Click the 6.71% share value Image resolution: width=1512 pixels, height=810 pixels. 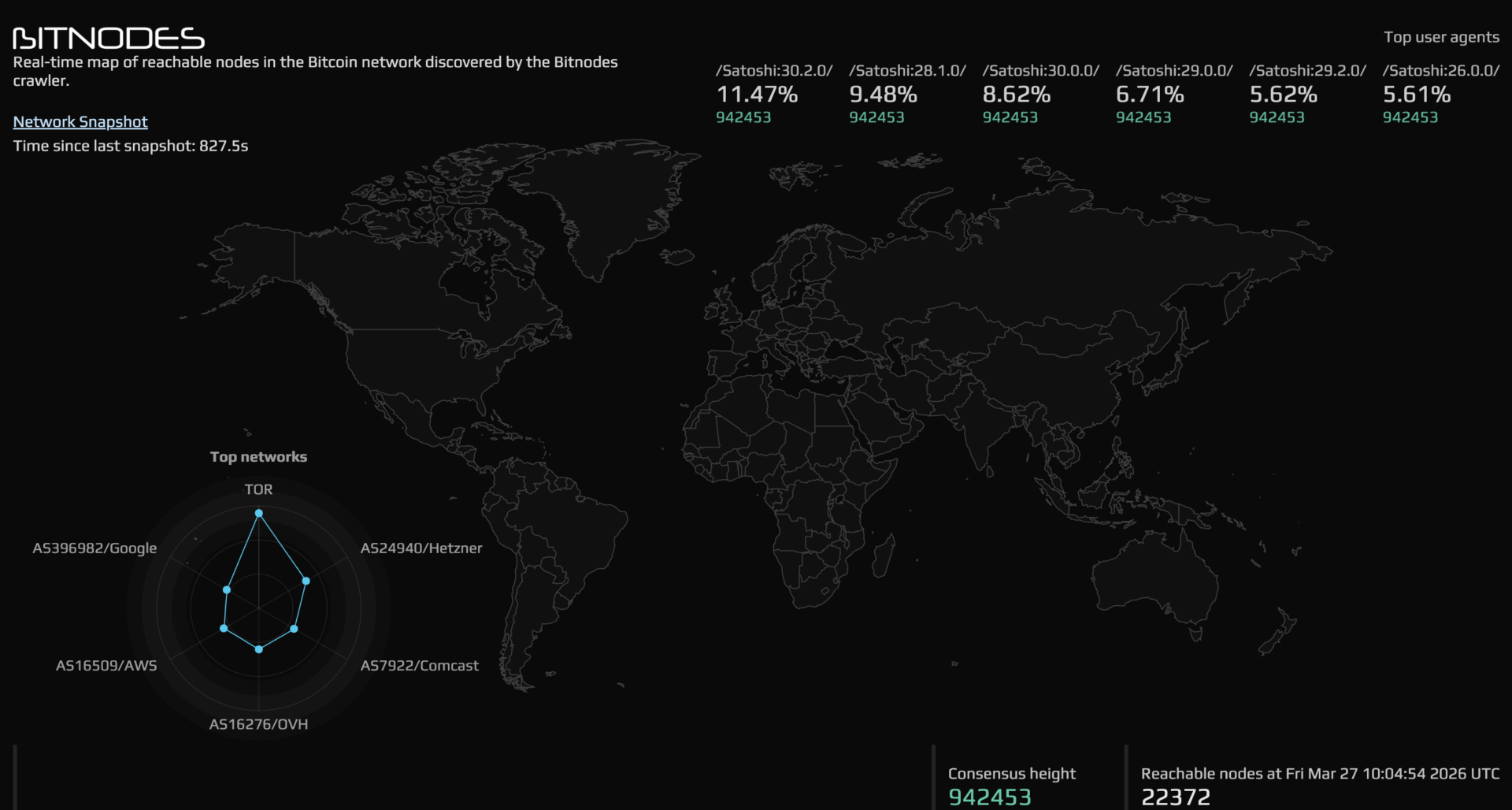1150,95
